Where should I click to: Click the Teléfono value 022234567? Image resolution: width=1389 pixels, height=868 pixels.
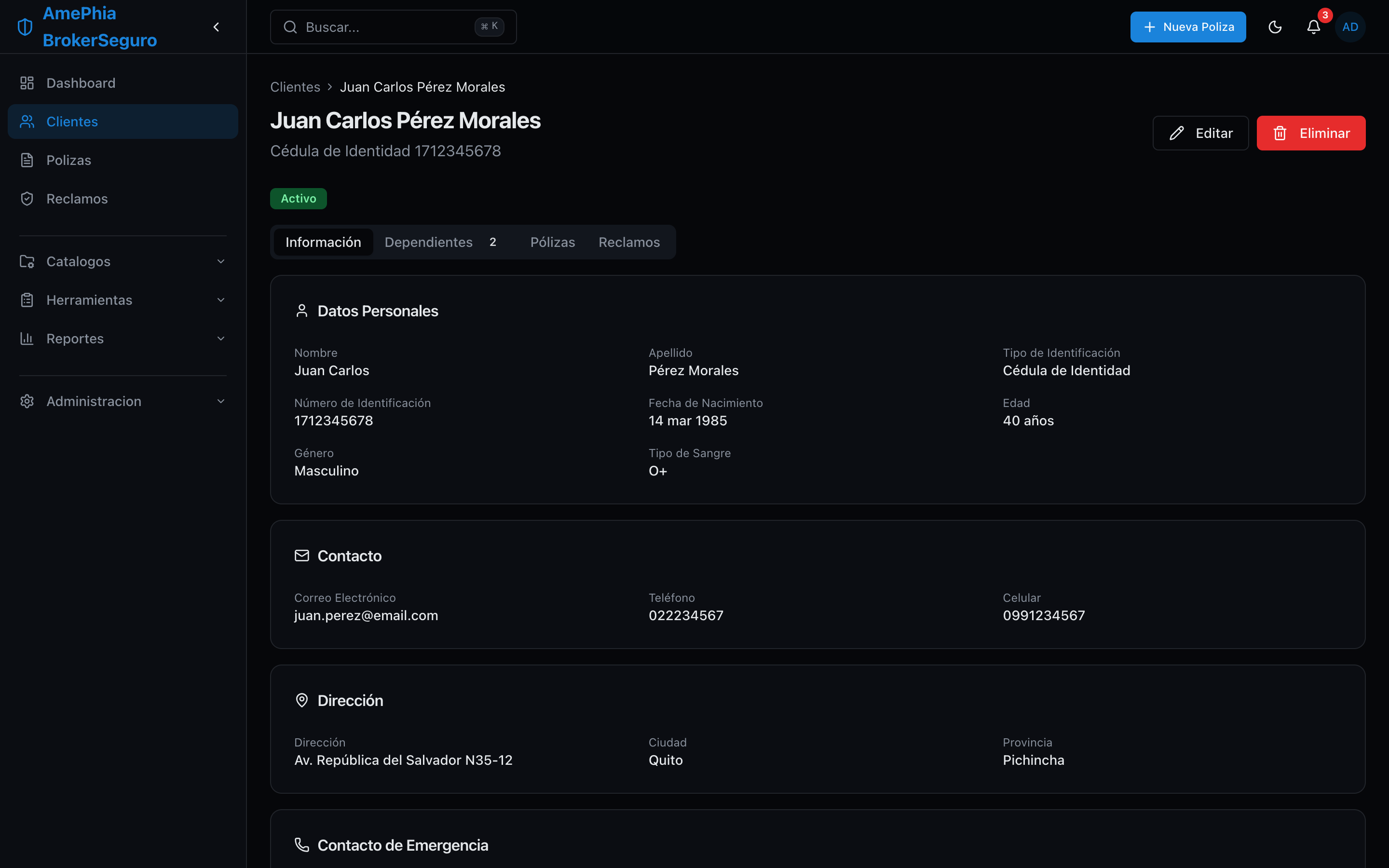(x=686, y=615)
